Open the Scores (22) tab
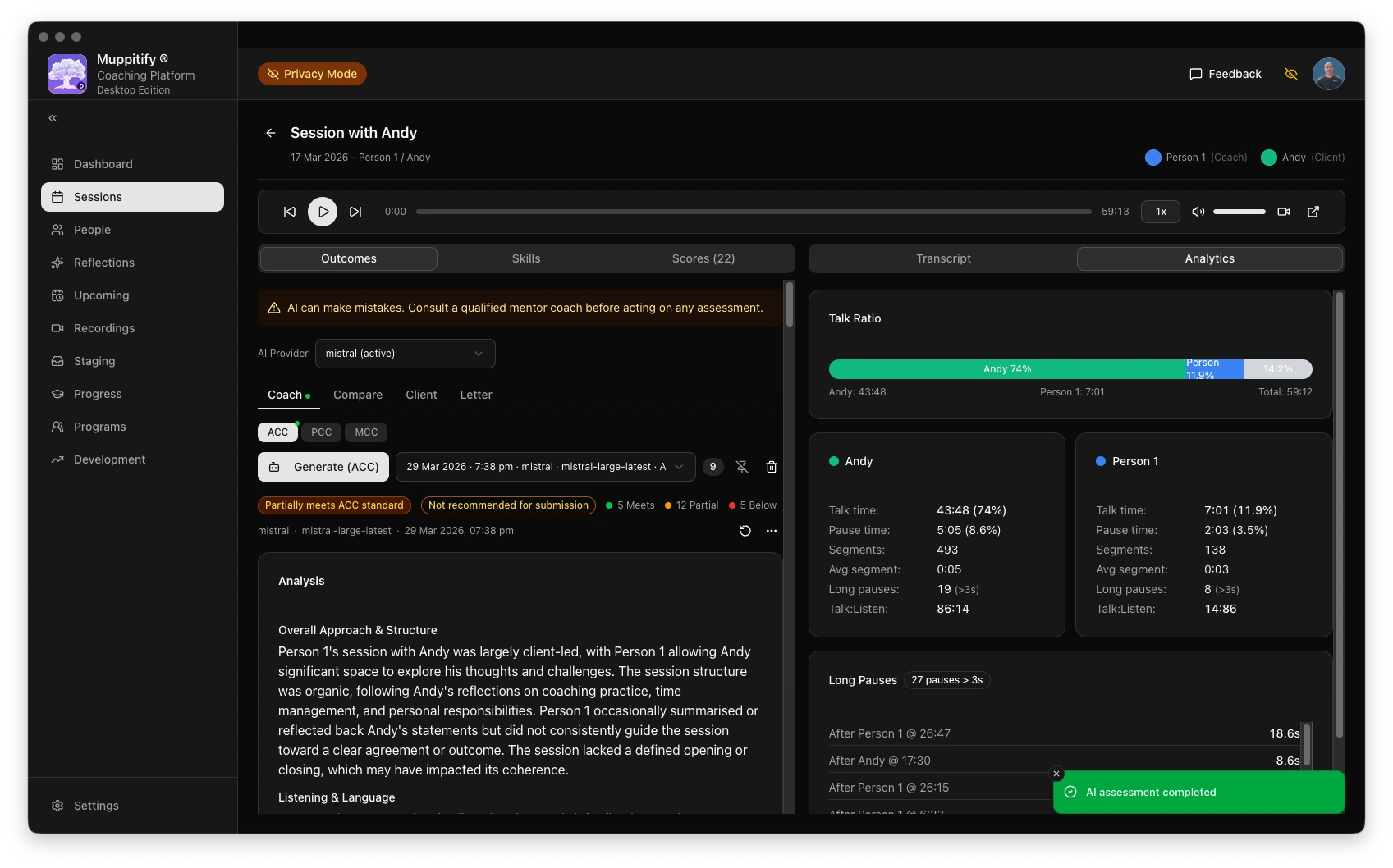The image size is (1393, 868). point(703,258)
